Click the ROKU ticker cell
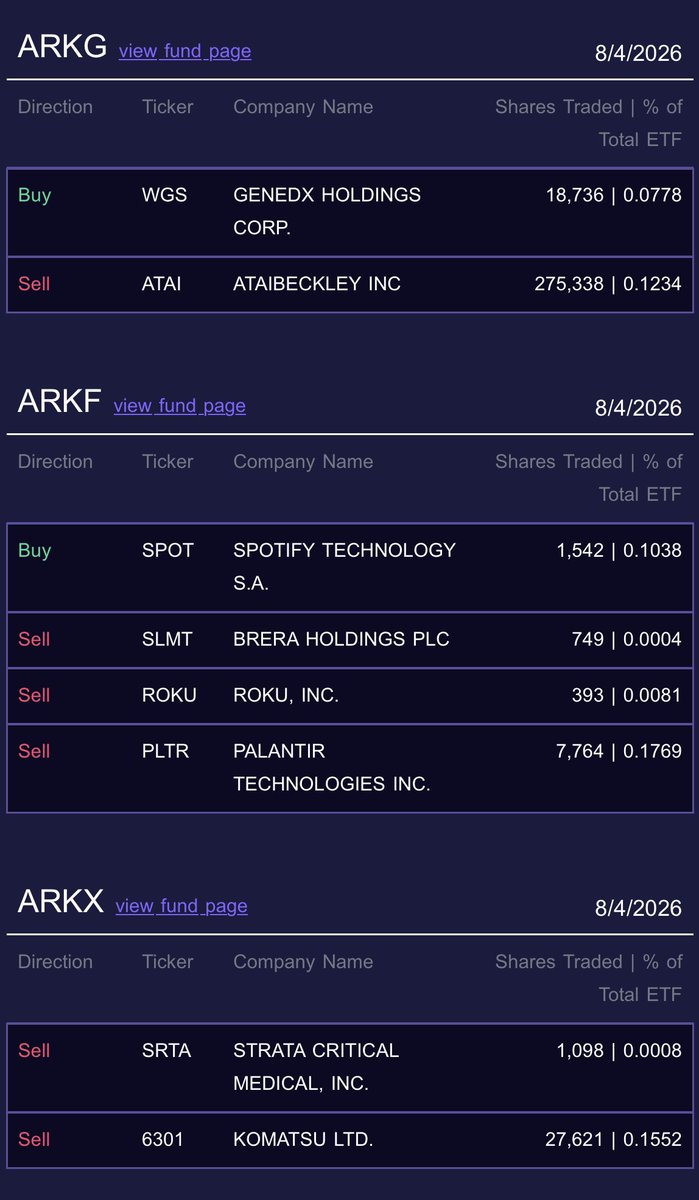699x1200 pixels. [x=169, y=695]
